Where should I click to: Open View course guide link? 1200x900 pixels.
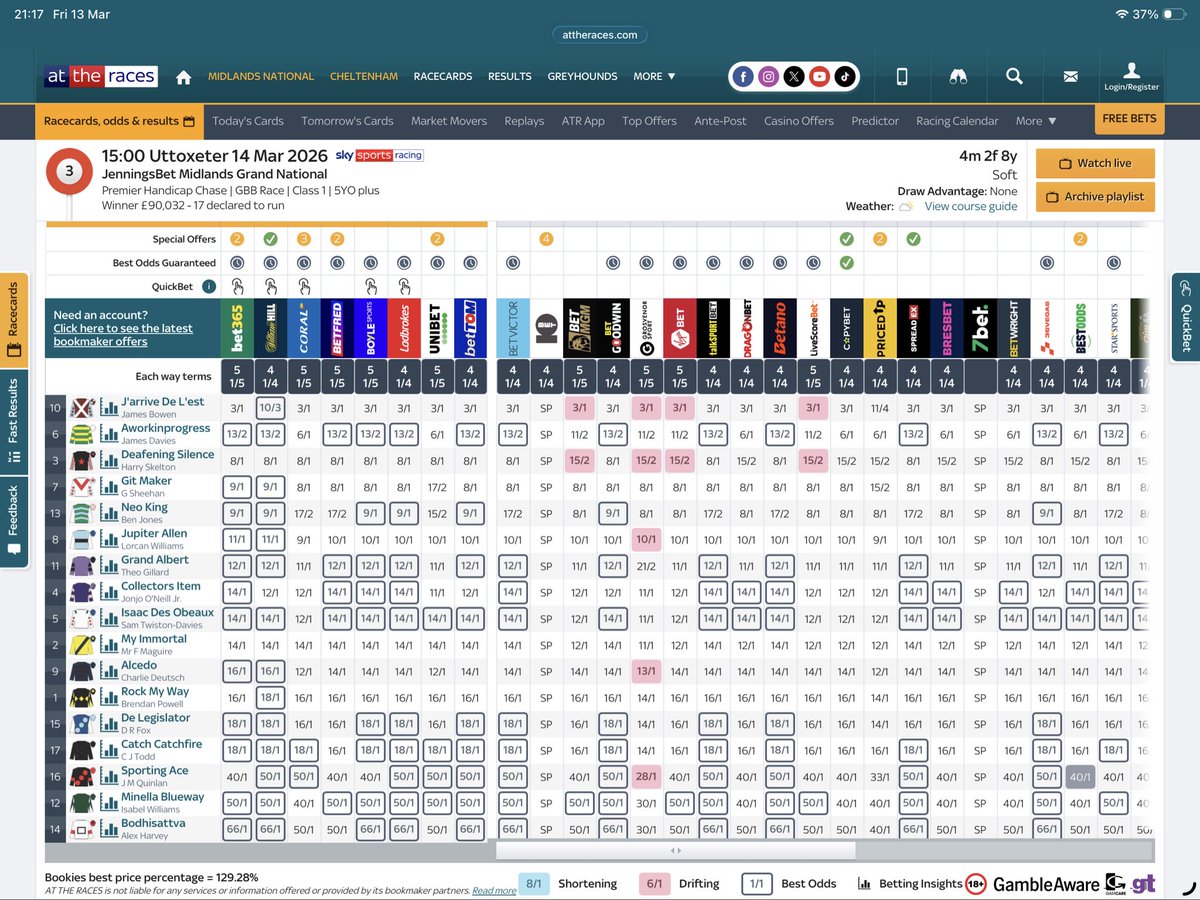971,206
